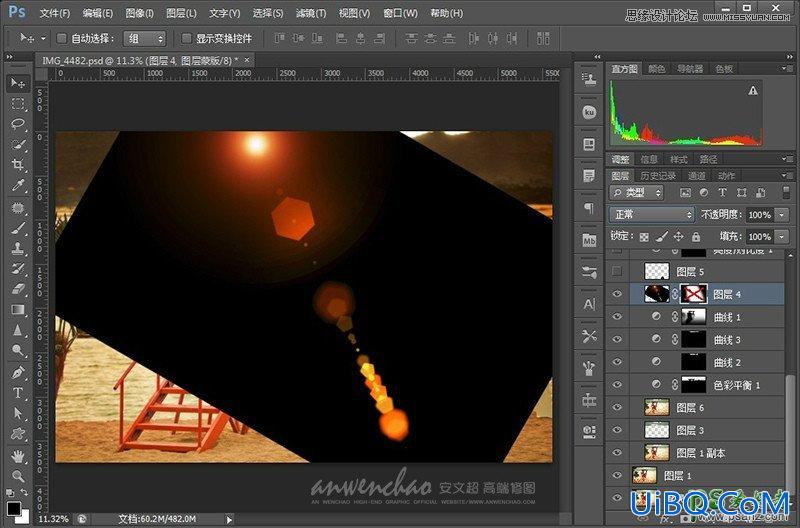The width and height of the screenshot is (800, 528).
Task: Click the foreground color swatch
Action: [14, 509]
